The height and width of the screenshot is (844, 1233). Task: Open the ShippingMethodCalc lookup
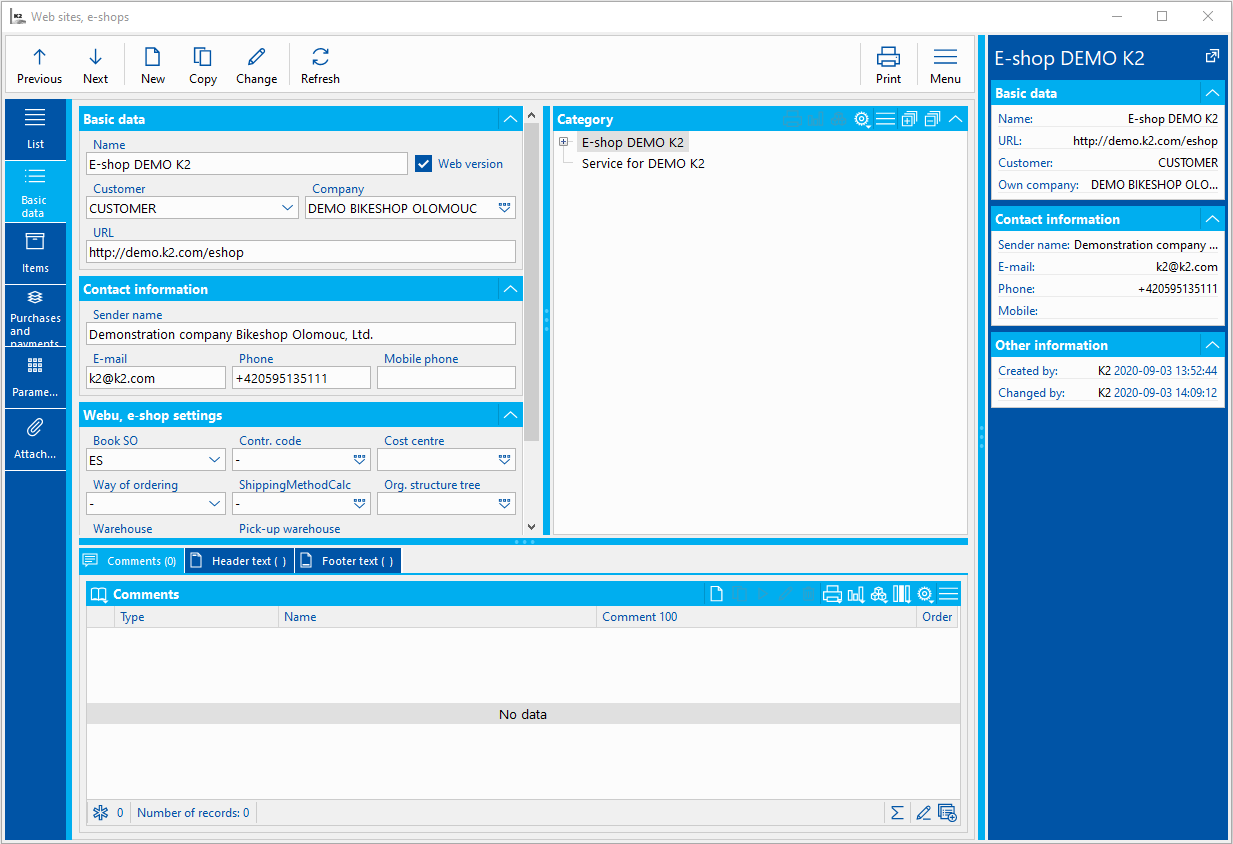click(x=360, y=504)
